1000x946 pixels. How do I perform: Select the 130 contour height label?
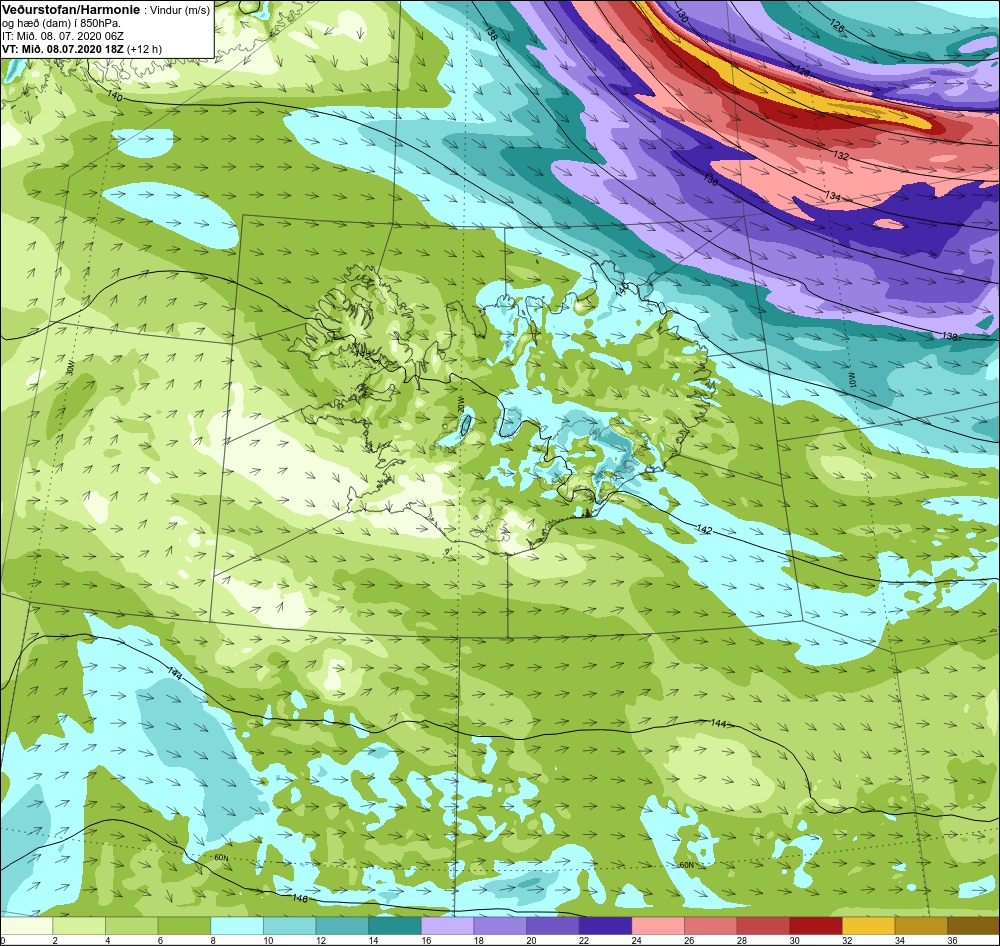pyautogui.click(x=680, y=16)
